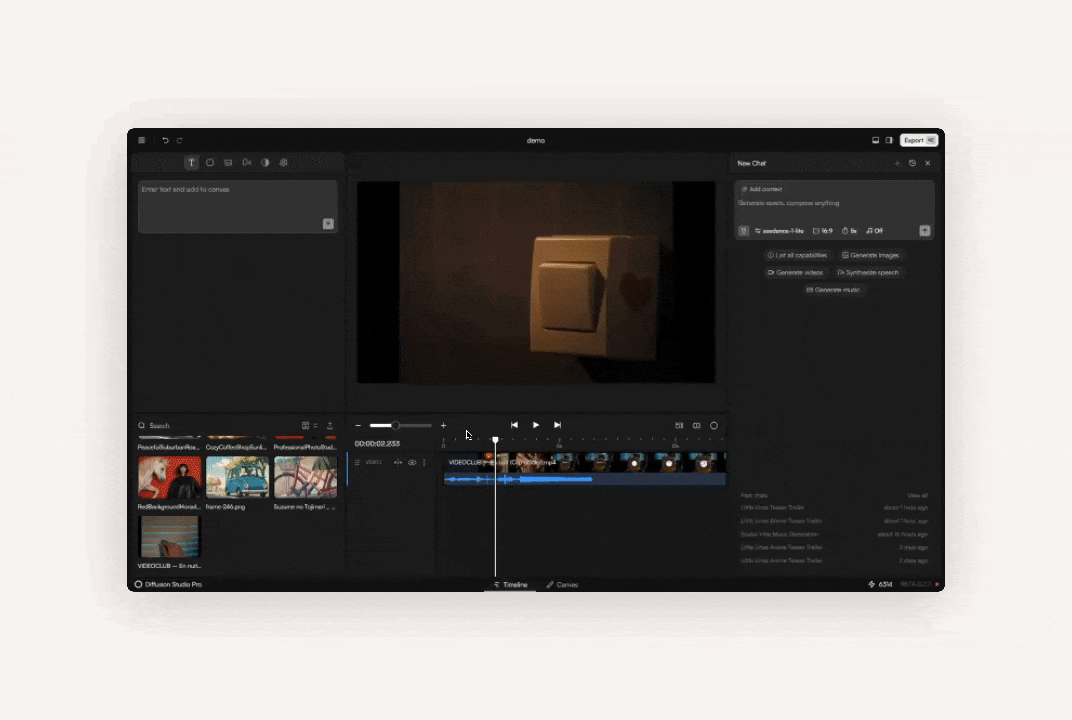The image size is (1072, 720).
Task: Select the shape tool (rounded square icon)
Action: tap(210, 163)
